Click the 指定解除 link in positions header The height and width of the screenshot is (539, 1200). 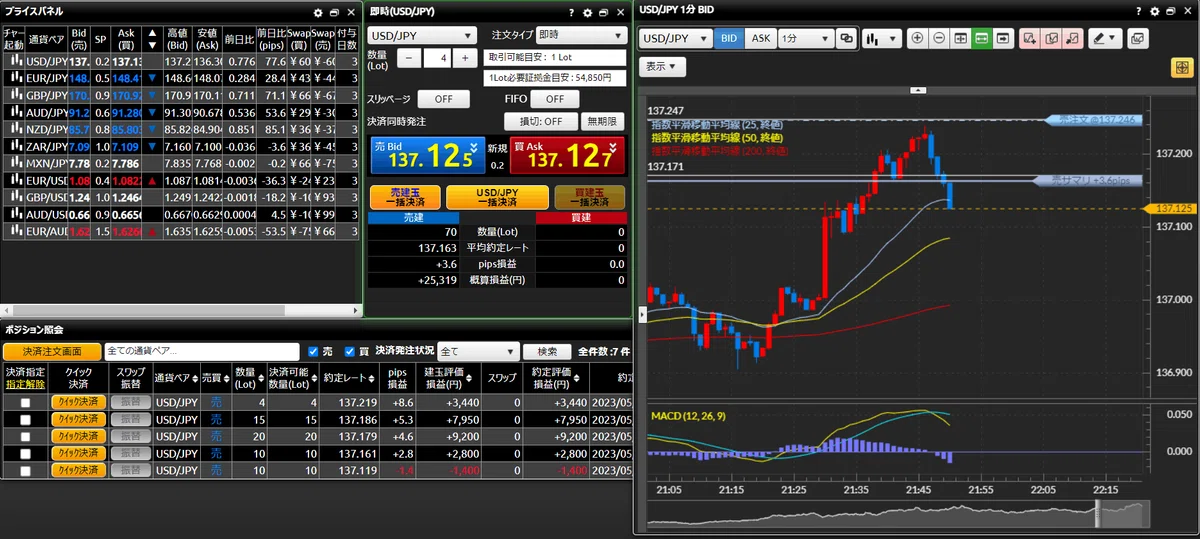(26, 384)
